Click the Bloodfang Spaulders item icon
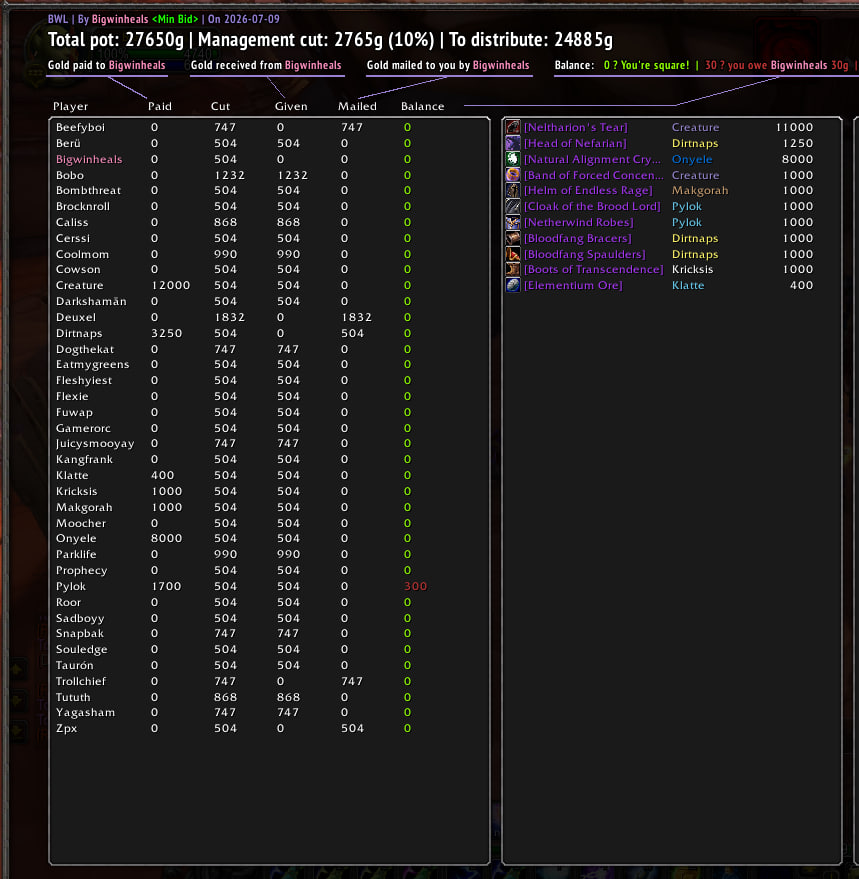Screen dimensions: 859x879 tap(512, 254)
